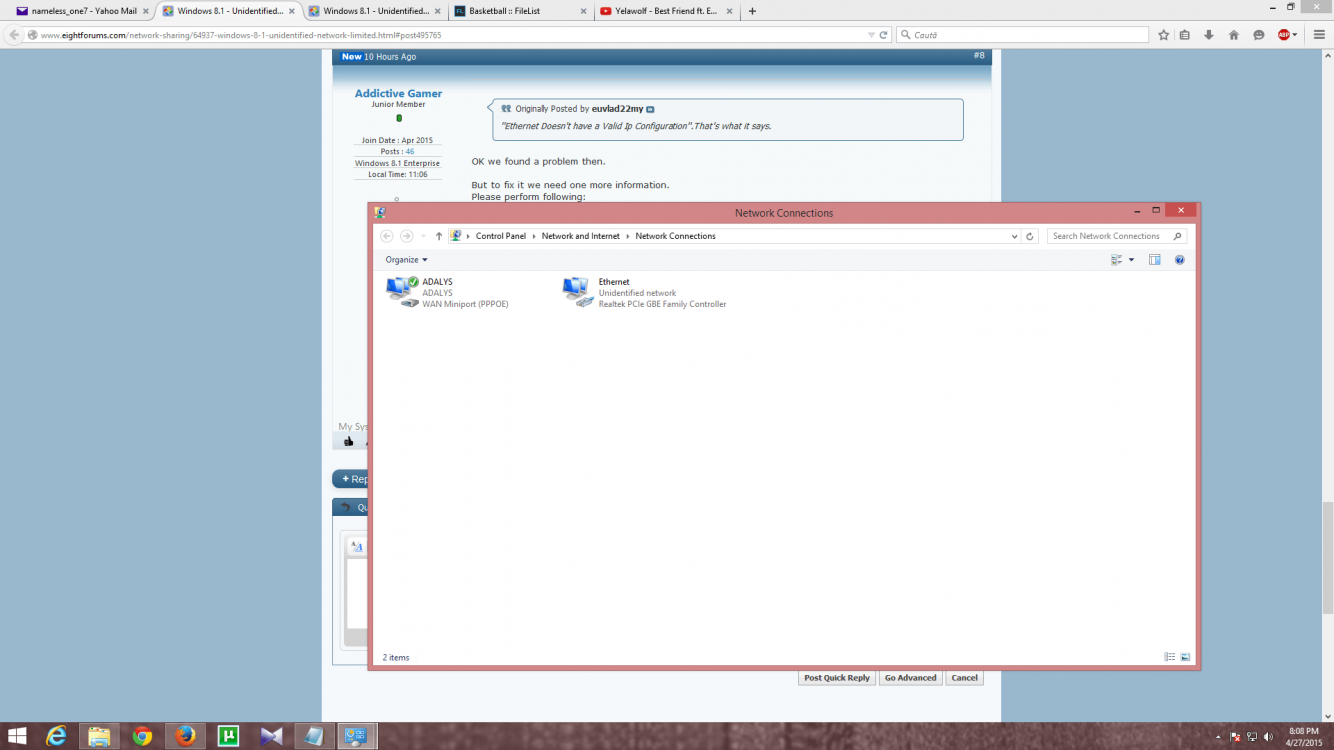Click the Firefox chat smiley icon
The image size is (1334, 750).
tap(1258, 35)
